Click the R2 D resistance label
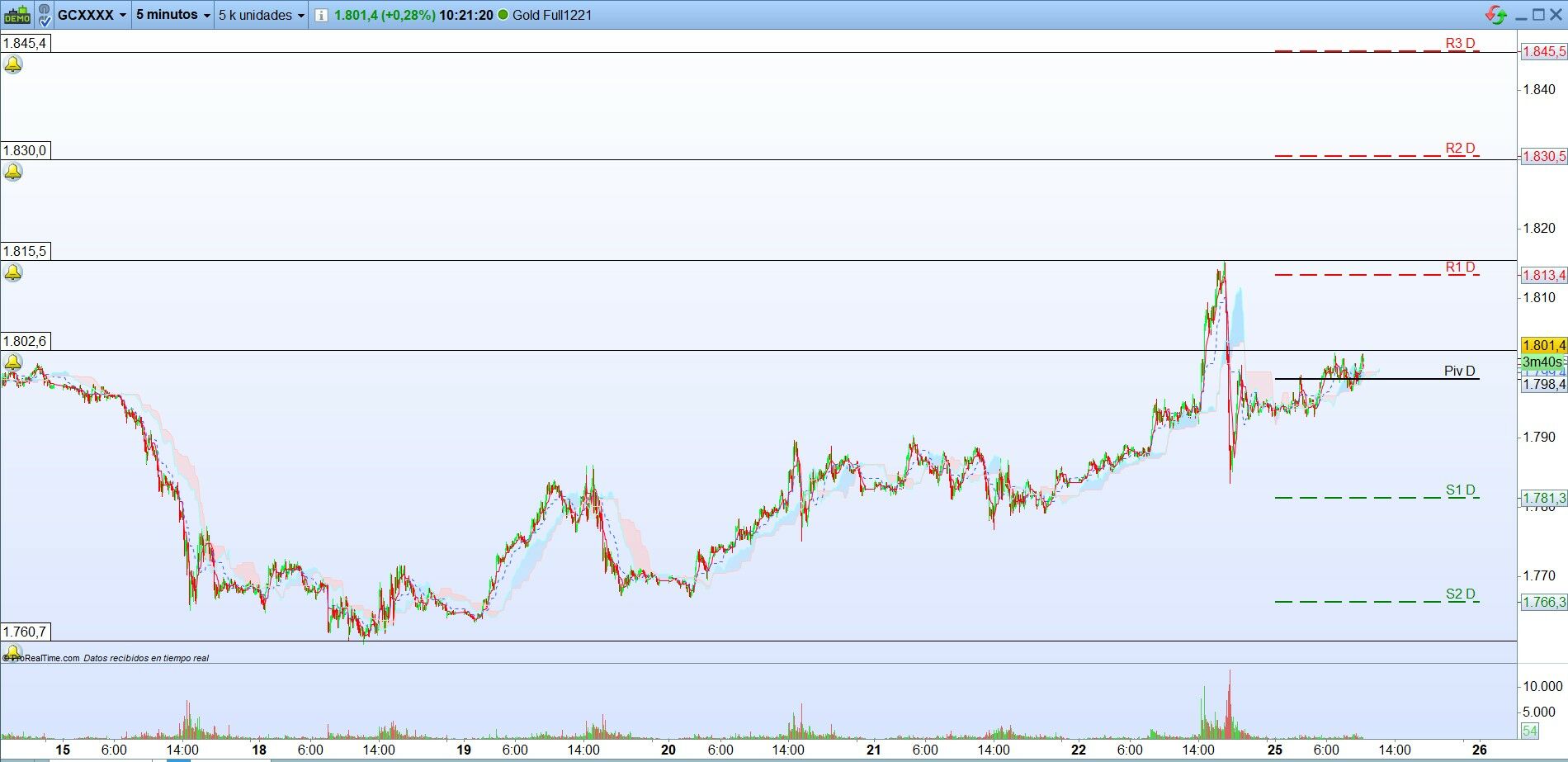Viewport: 1568px width, 762px height. (1460, 149)
